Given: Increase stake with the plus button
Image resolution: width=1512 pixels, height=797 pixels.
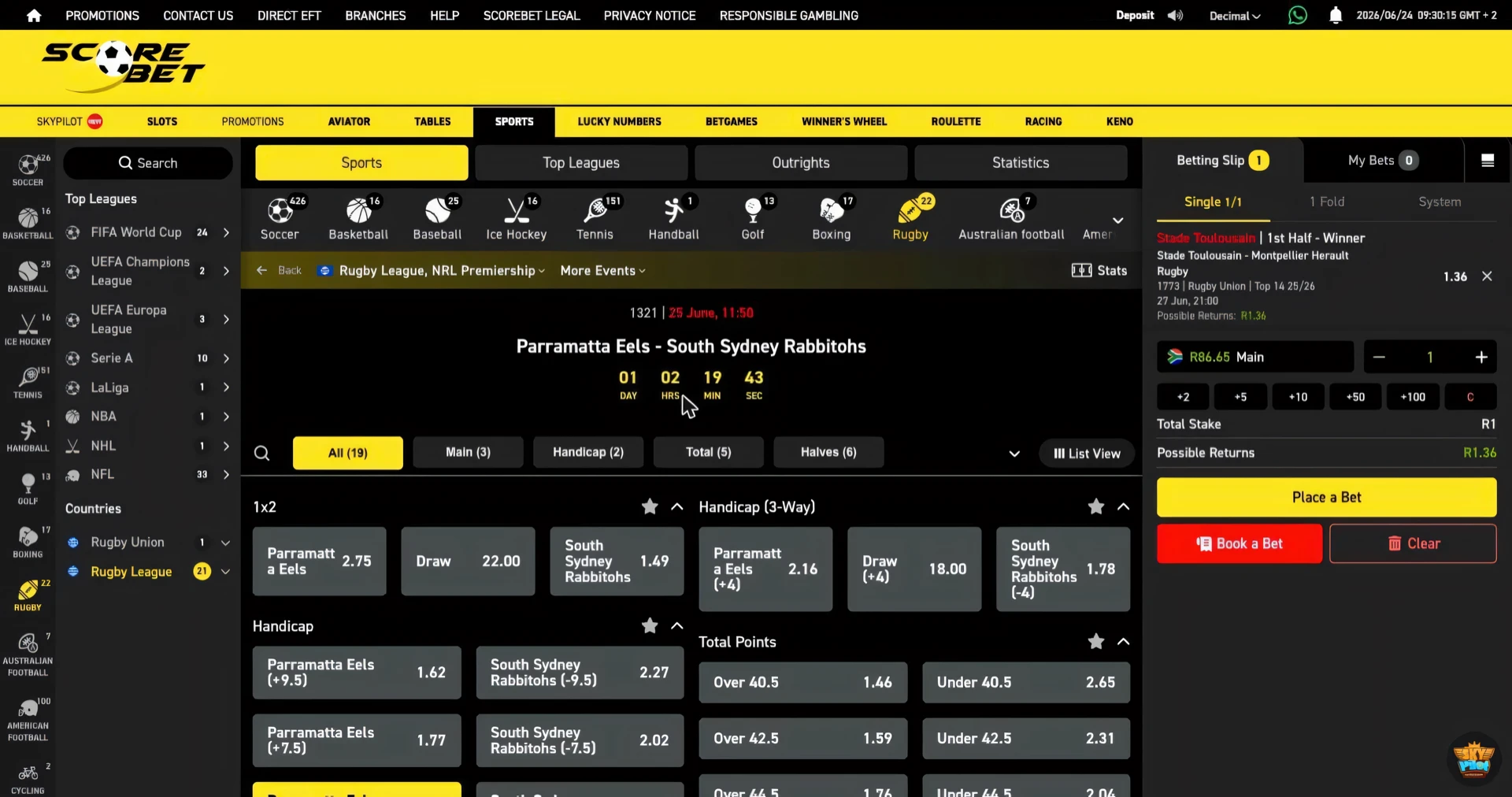Looking at the screenshot, I should (1481, 357).
